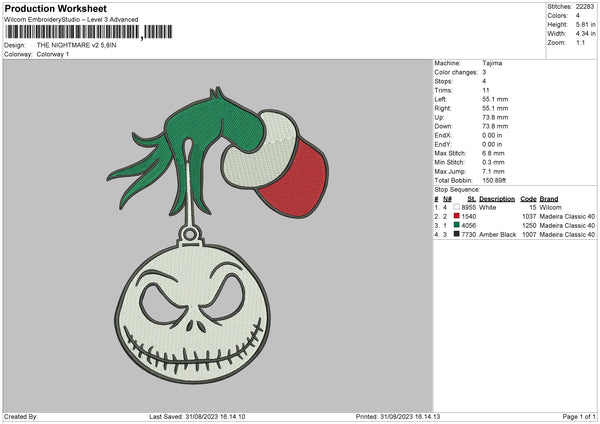The height and width of the screenshot is (424, 600).
Task: Click the 'Stop Sequence:' heading
Action: (457, 189)
